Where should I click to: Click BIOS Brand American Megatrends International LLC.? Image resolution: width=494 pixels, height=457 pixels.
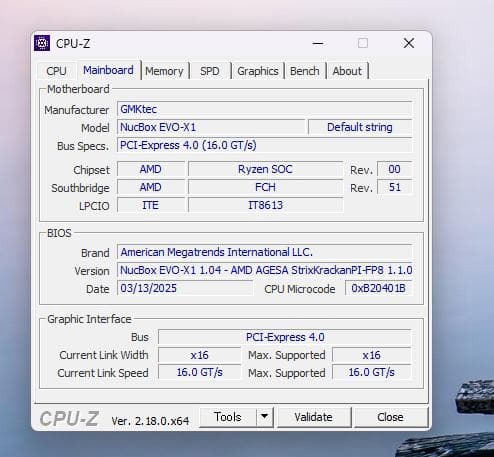pos(265,252)
